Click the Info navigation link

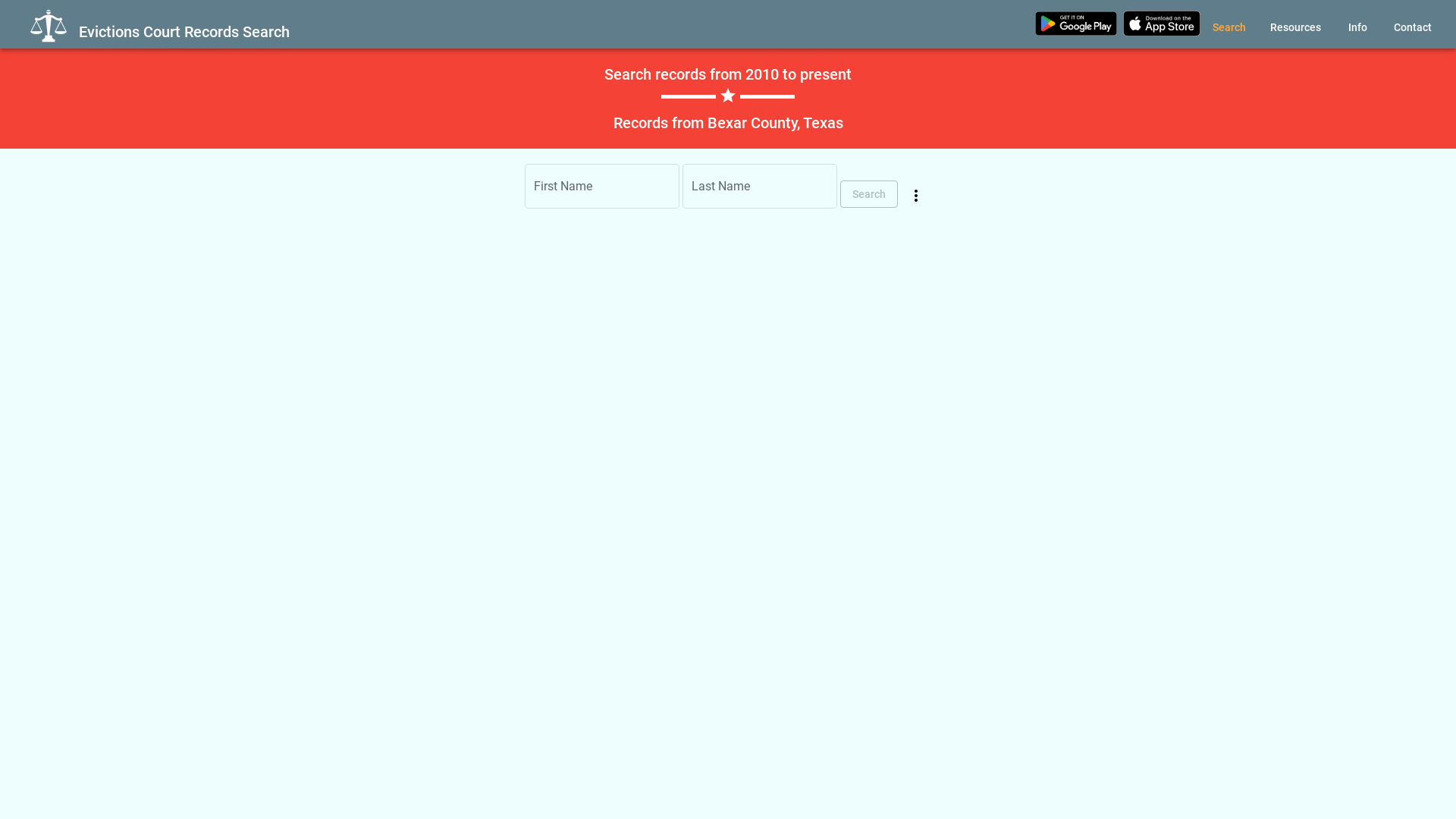click(1357, 27)
